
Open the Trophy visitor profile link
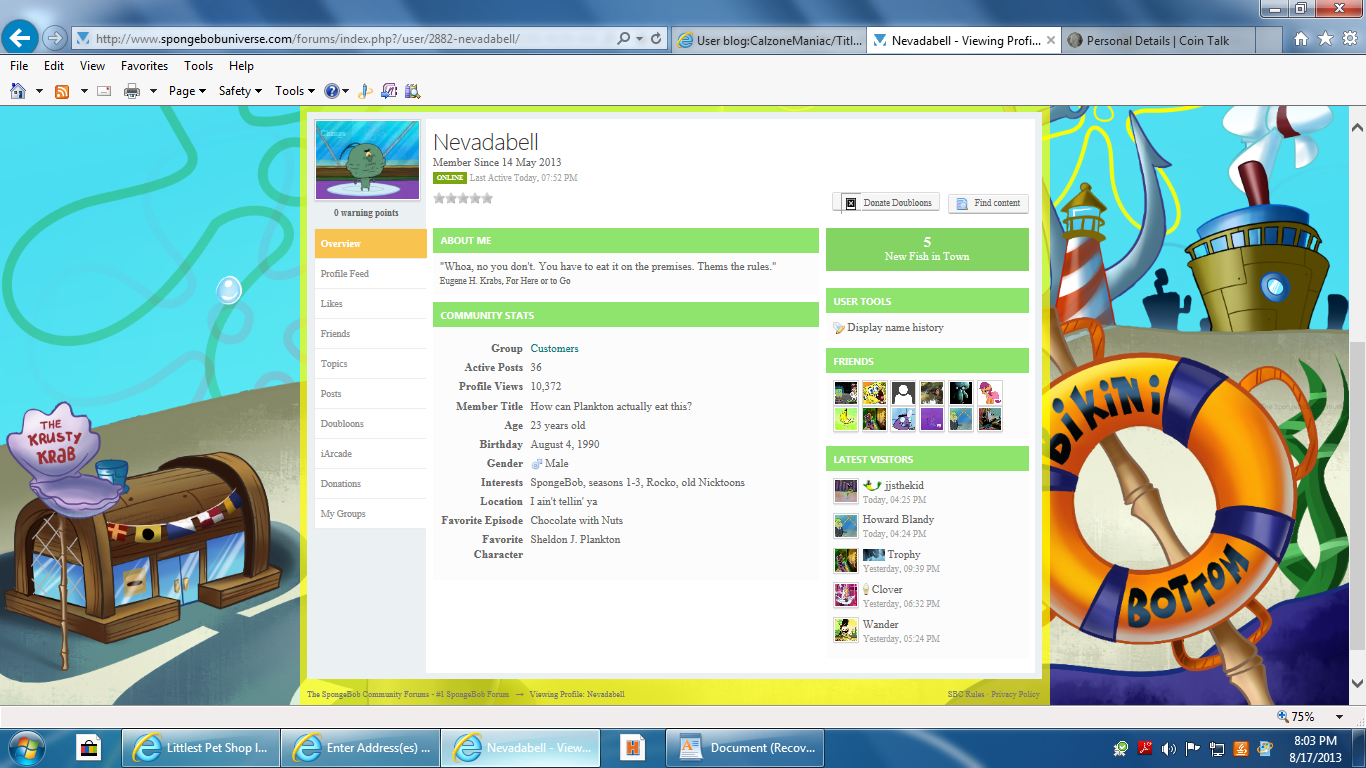click(x=904, y=555)
